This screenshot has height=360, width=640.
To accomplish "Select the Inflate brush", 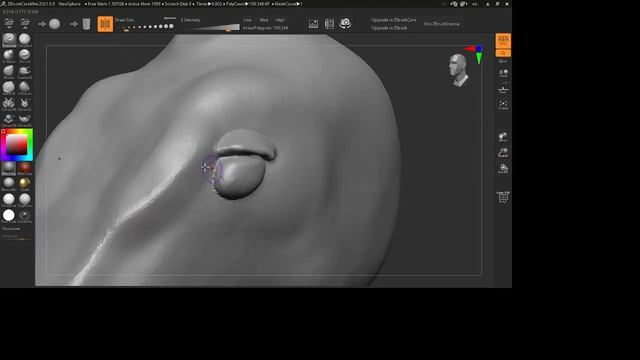I will [x=9, y=56].
